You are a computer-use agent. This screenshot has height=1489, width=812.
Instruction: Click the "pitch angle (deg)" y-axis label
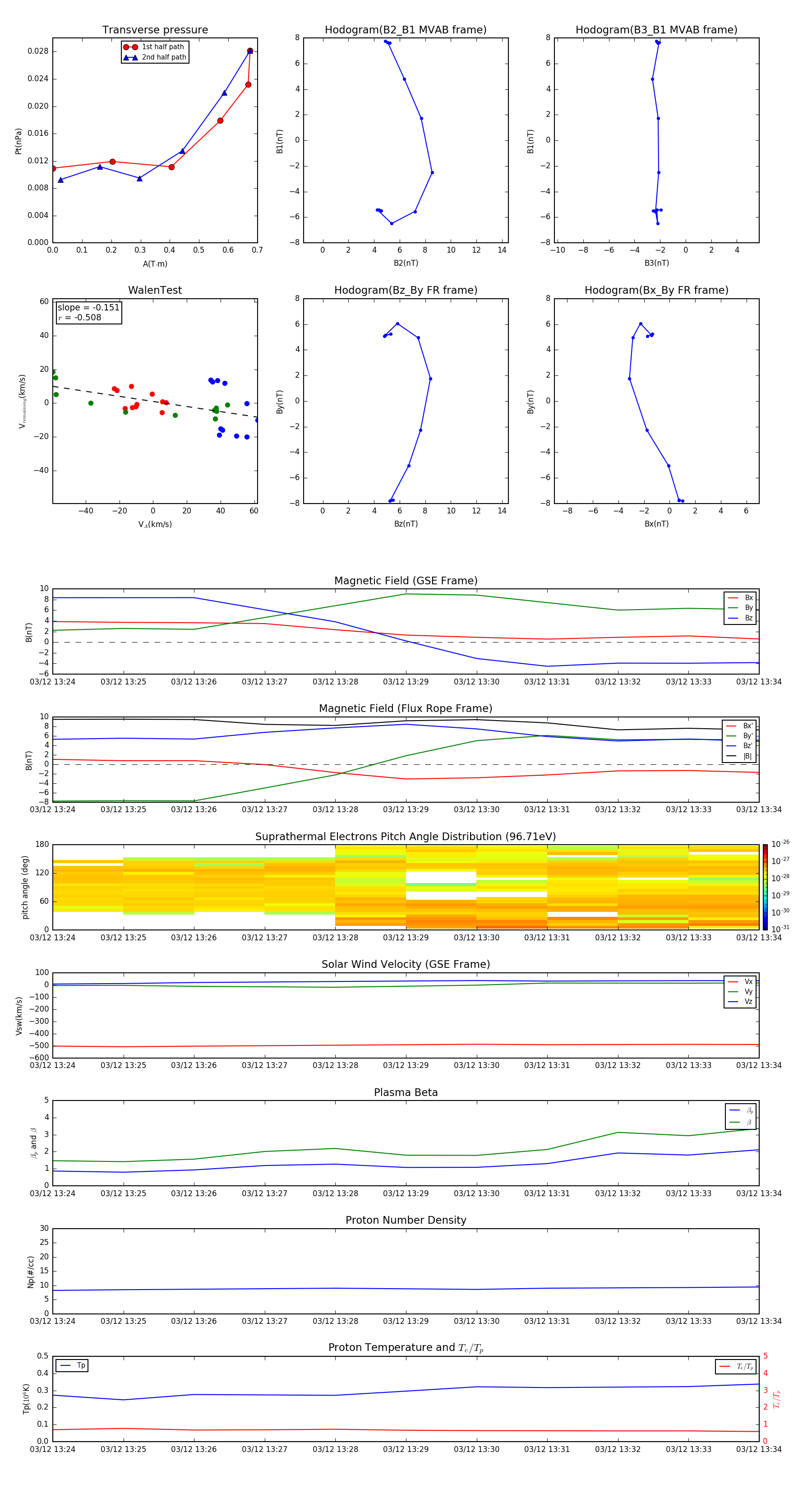pos(25,887)
